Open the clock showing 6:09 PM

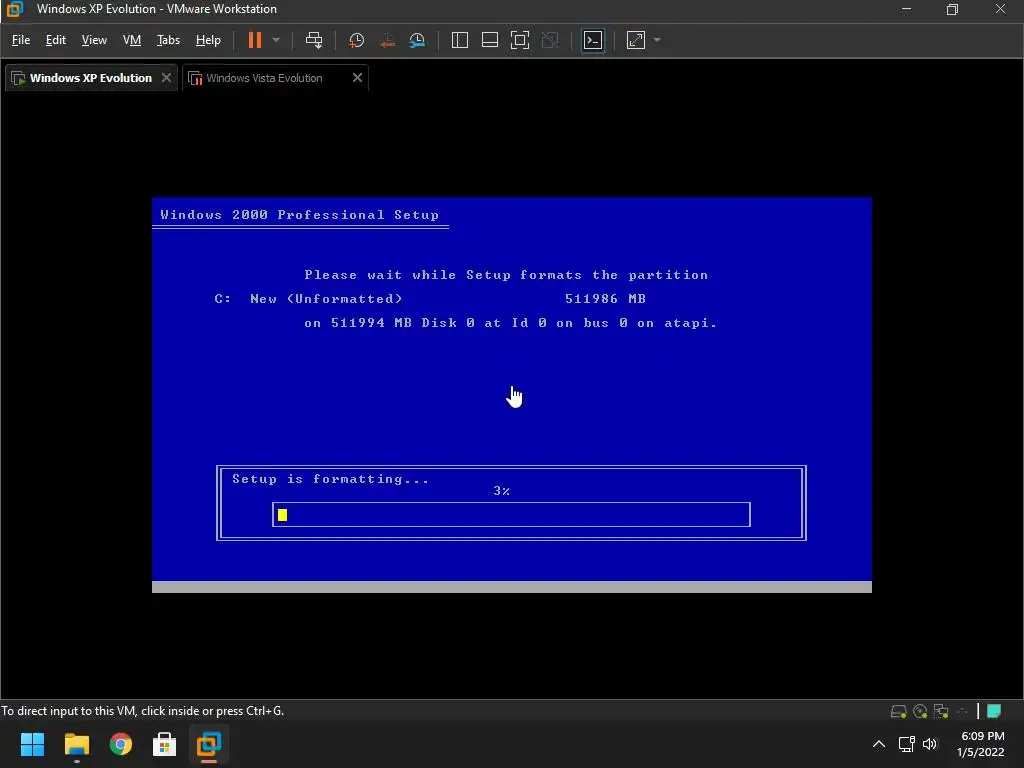point(981,744)
